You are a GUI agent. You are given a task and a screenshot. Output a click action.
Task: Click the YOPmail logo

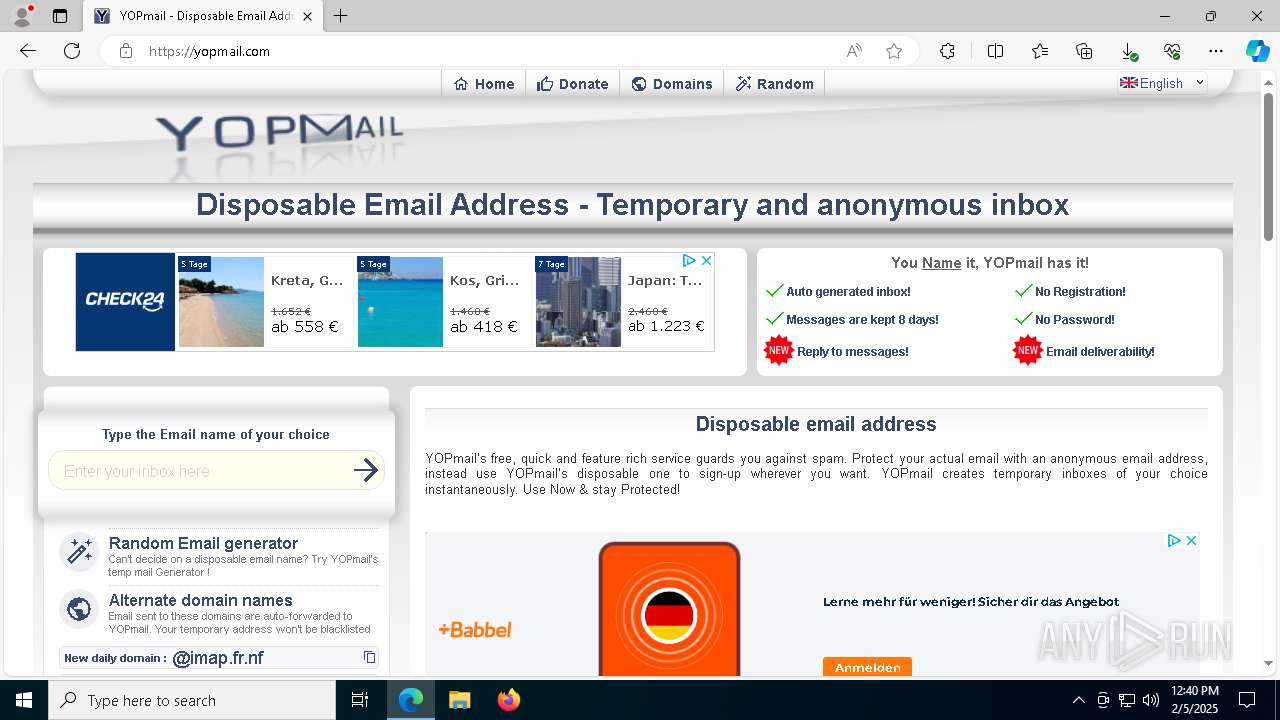279,132
